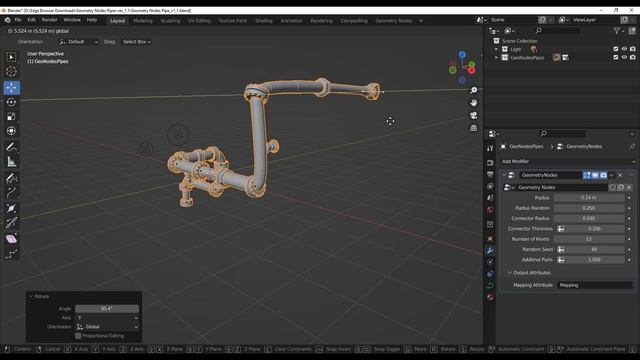Viewport: 640px width, 360px height.
Task: Switch perspective/orthographic grid gizmo
Action: tap(473, 128)
